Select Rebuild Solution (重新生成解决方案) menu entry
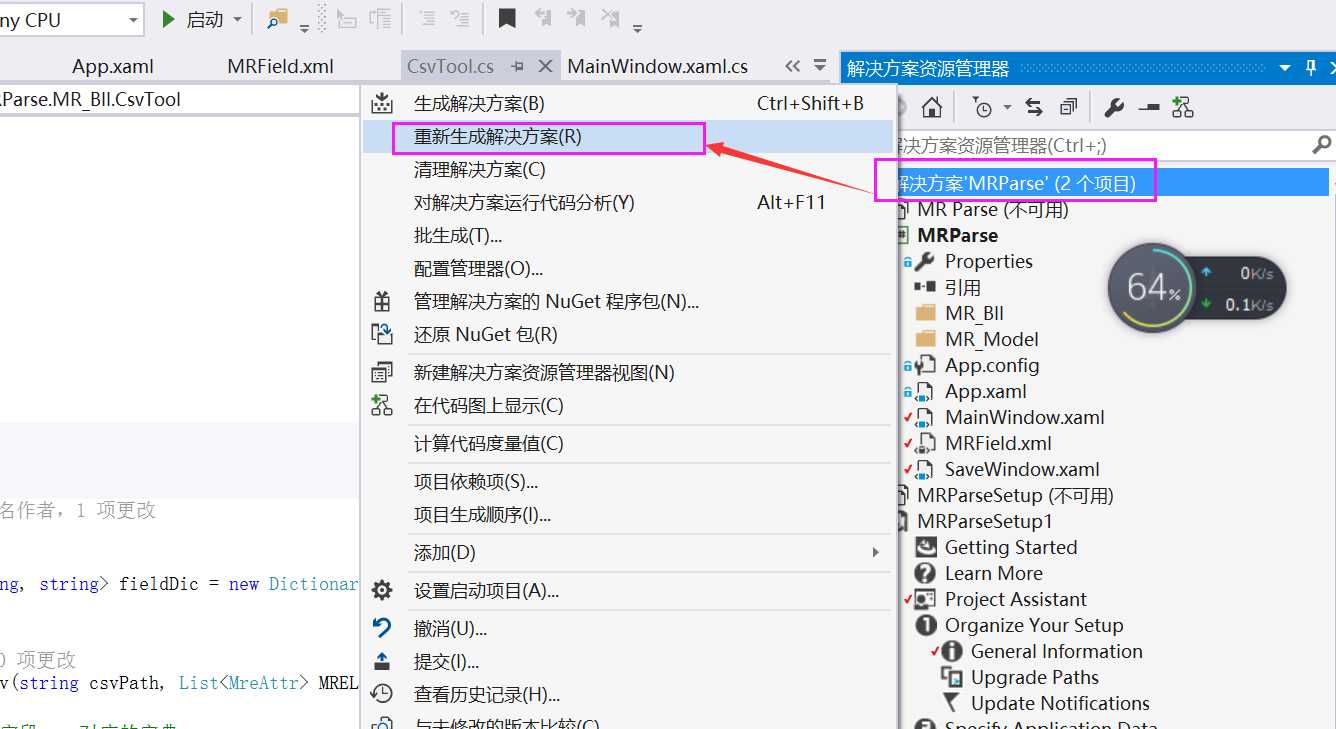The height and width of the screenshot is (729, 1336). coord(628,137)
